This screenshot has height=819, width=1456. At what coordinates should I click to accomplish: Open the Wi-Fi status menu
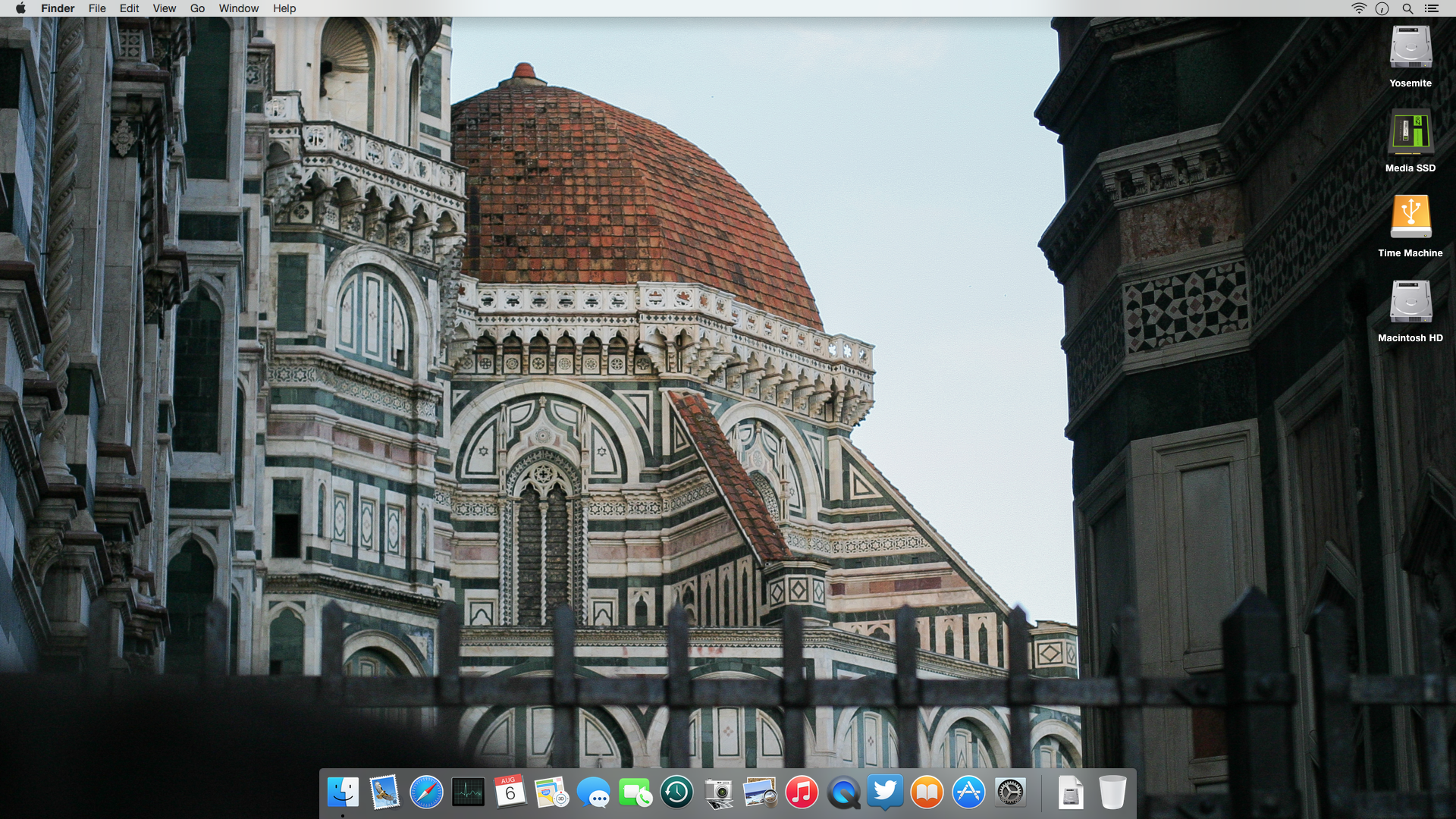pyautogui.click(x=1358, y=8)
